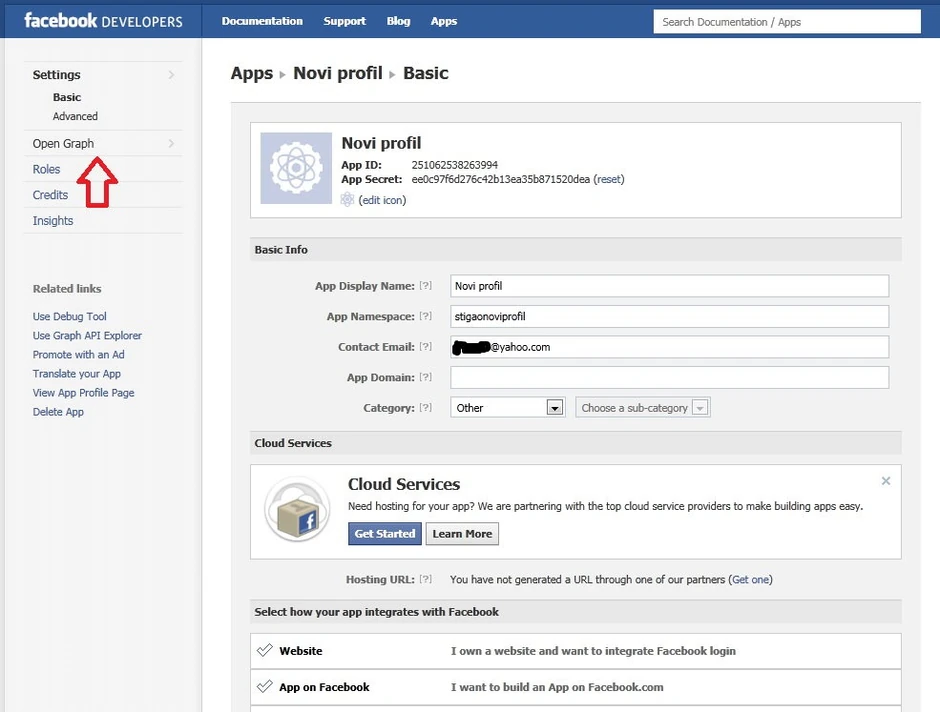Image resolution: width=940 pixels, height=712 pixels.
Task: Click the reset link beside App Secret
Action: (x=609, y=180)
